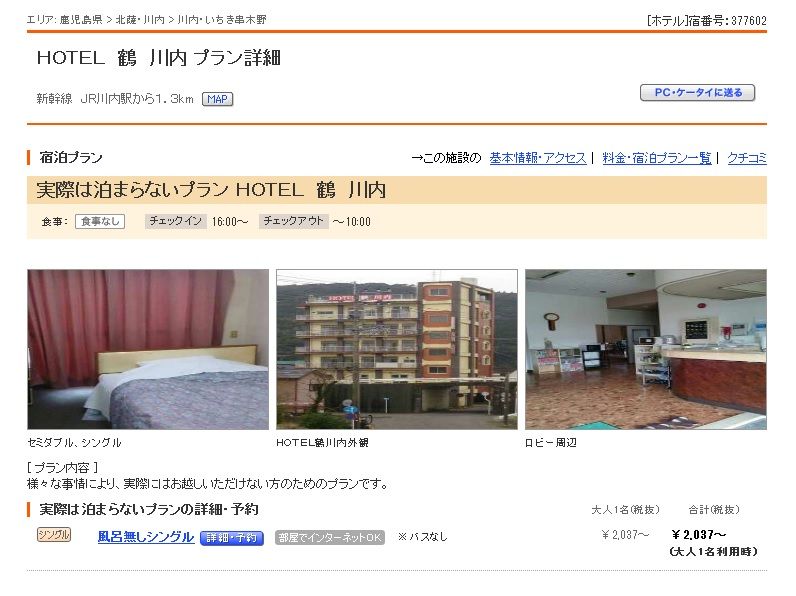View the semi-double single bedroom photo

(148, 349)
